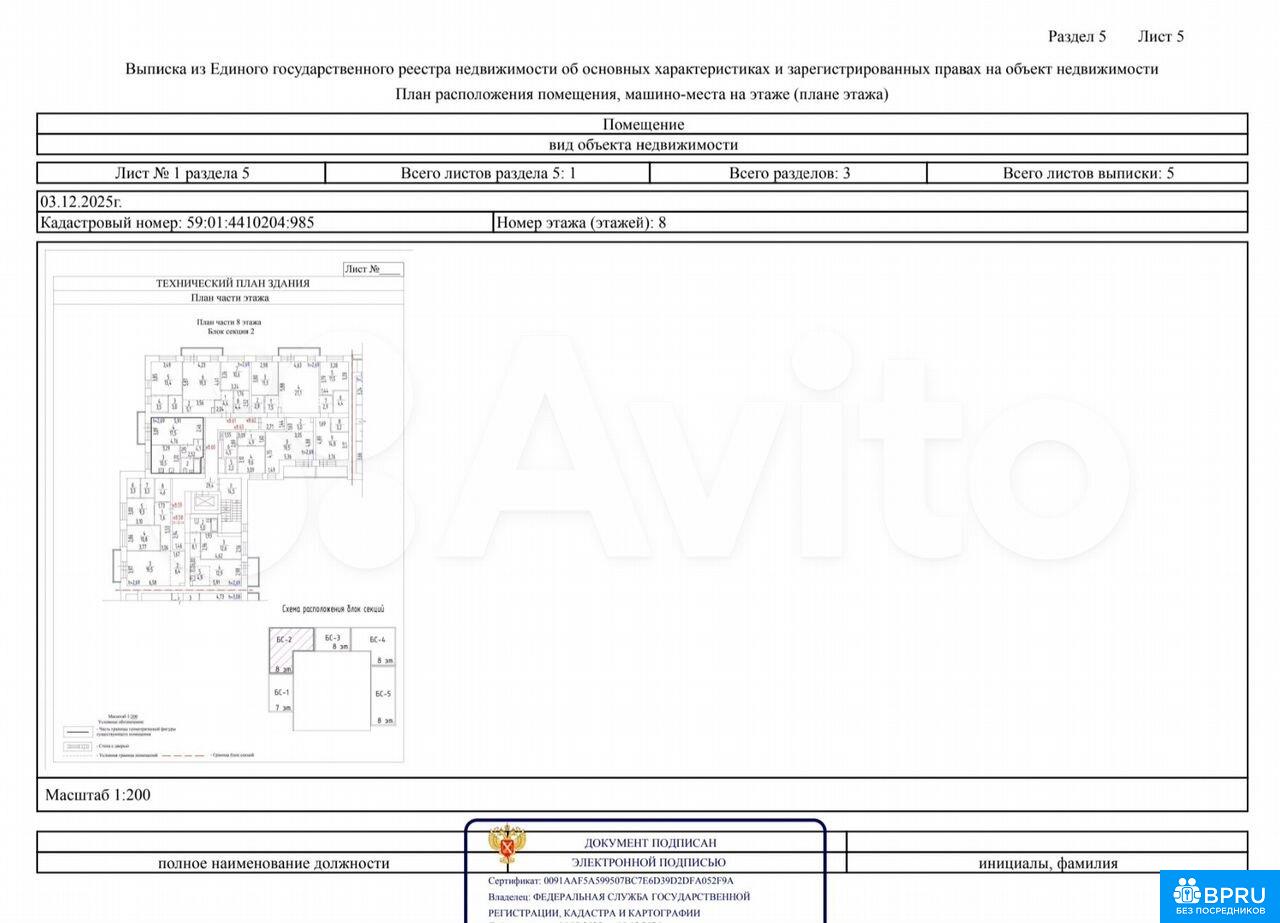Click the 'Лист №' box on plan
The width and height of the screenshot is (1280, 923).
tap(372, 269)
